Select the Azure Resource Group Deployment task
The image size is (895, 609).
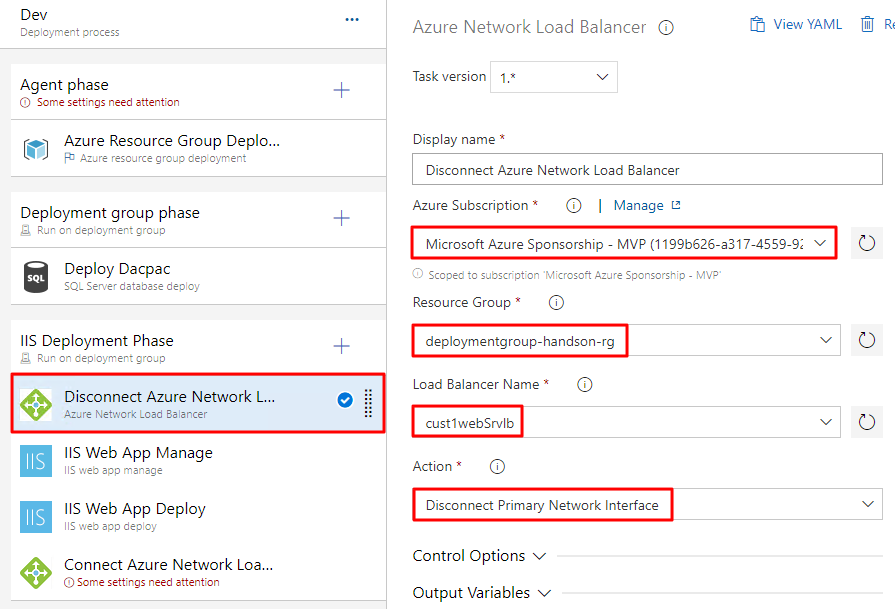198,148
